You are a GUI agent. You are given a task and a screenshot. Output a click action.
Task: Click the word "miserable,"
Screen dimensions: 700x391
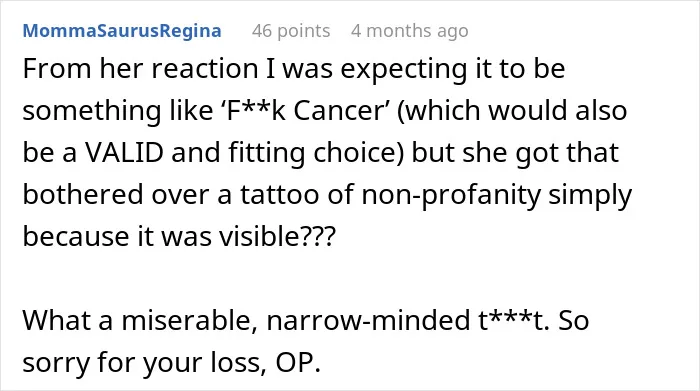tap(189, 320)
